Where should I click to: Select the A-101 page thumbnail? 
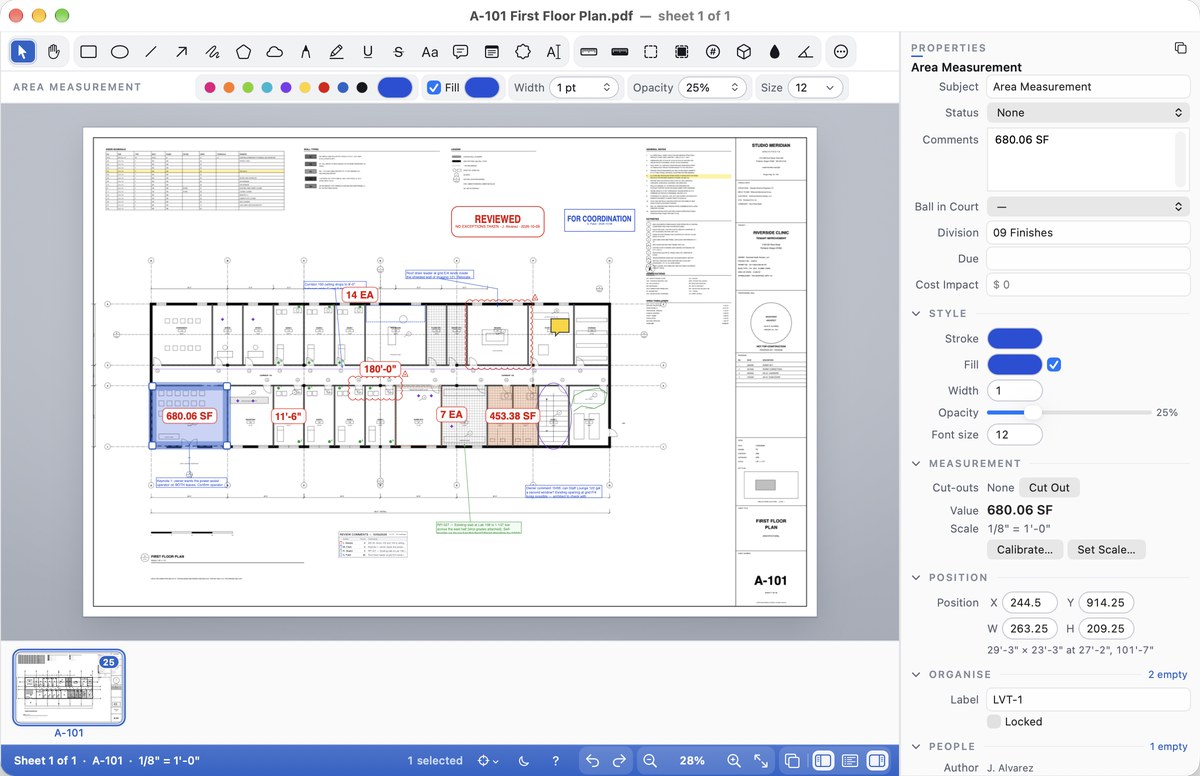[69, 687]
